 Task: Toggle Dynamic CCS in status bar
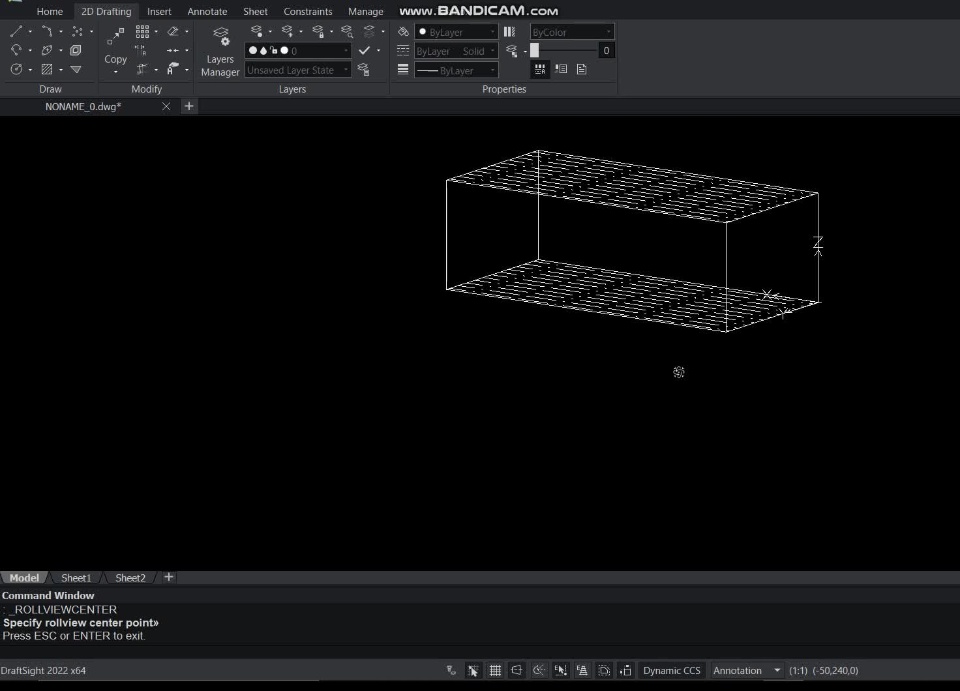click(672, 671)
